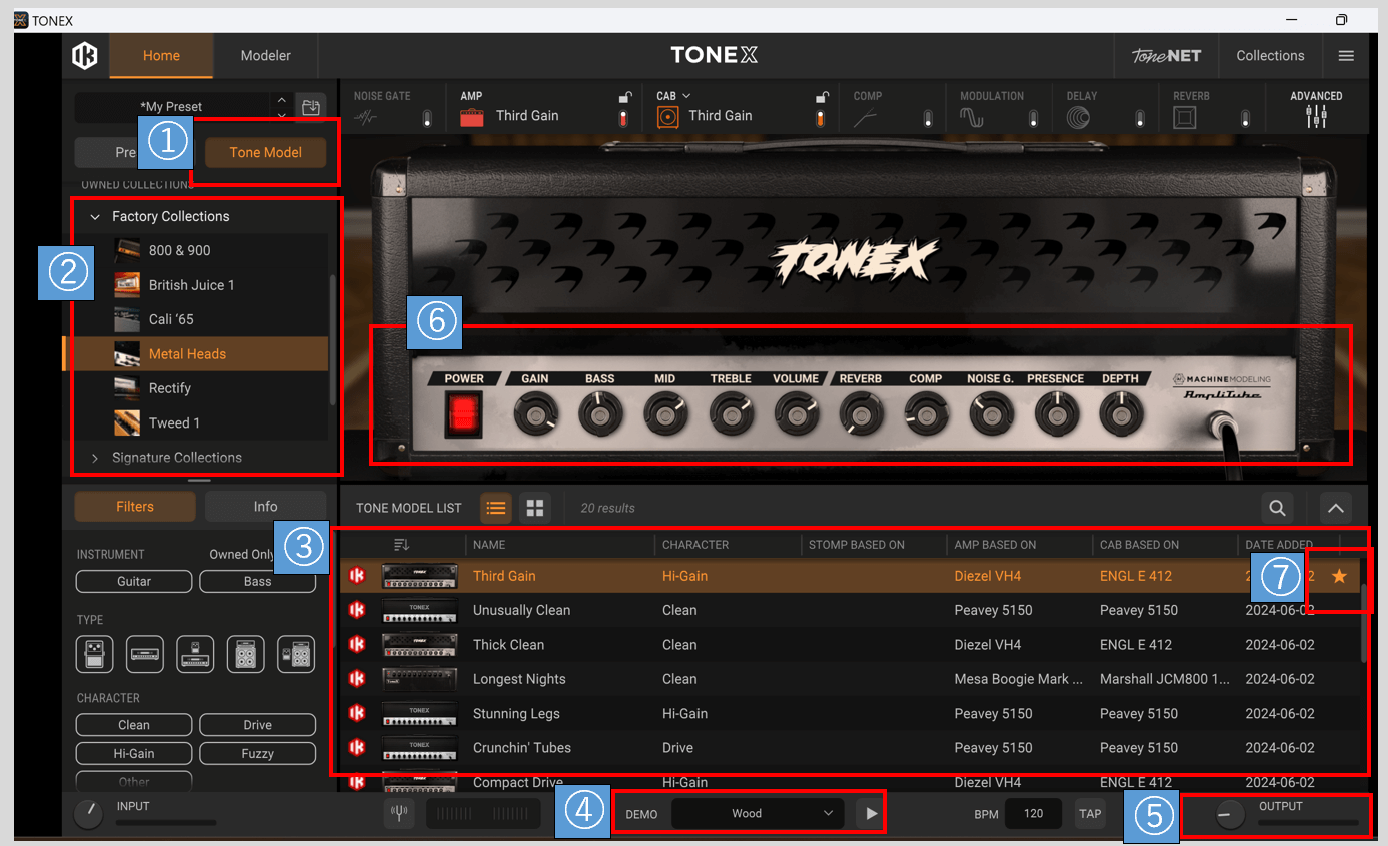
Task: Filter instrument by Bass
Action: click(257, 581)
